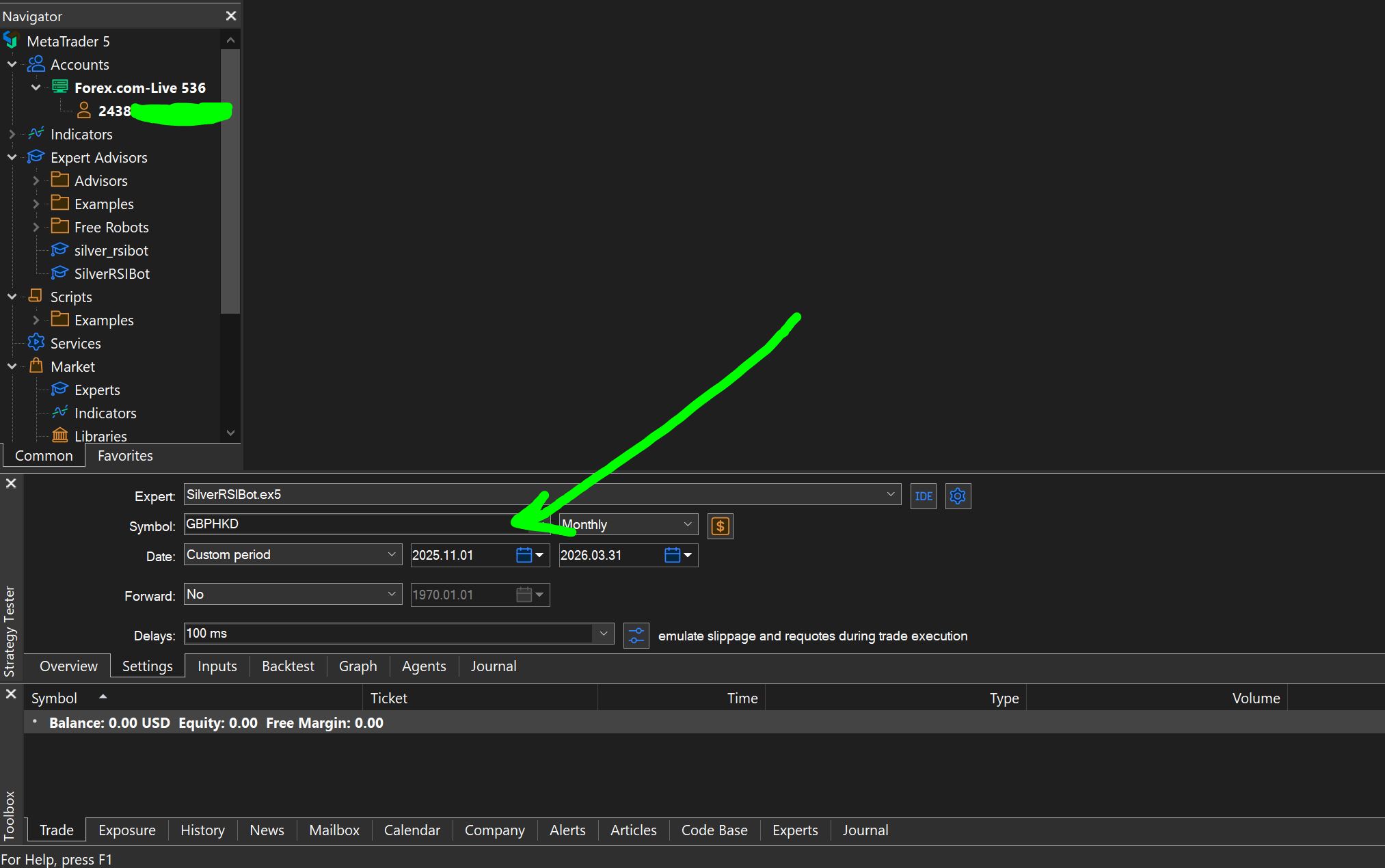Open the symbol specification dollar icon
1385x868 pixels.
click(x=720, y=526)
